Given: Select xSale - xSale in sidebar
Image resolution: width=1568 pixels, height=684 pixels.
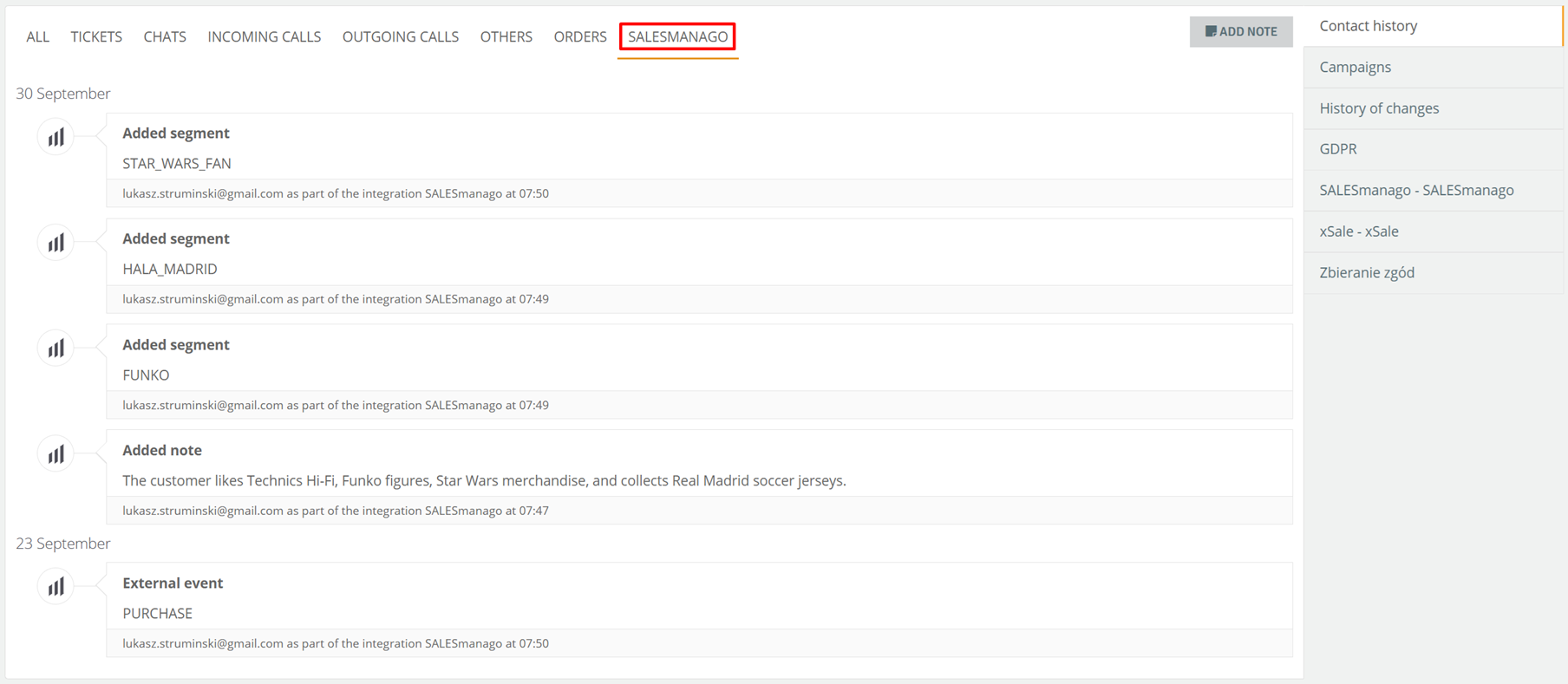Looking at the screenshot, I should pyautogui.click(x=1358, y=231).
